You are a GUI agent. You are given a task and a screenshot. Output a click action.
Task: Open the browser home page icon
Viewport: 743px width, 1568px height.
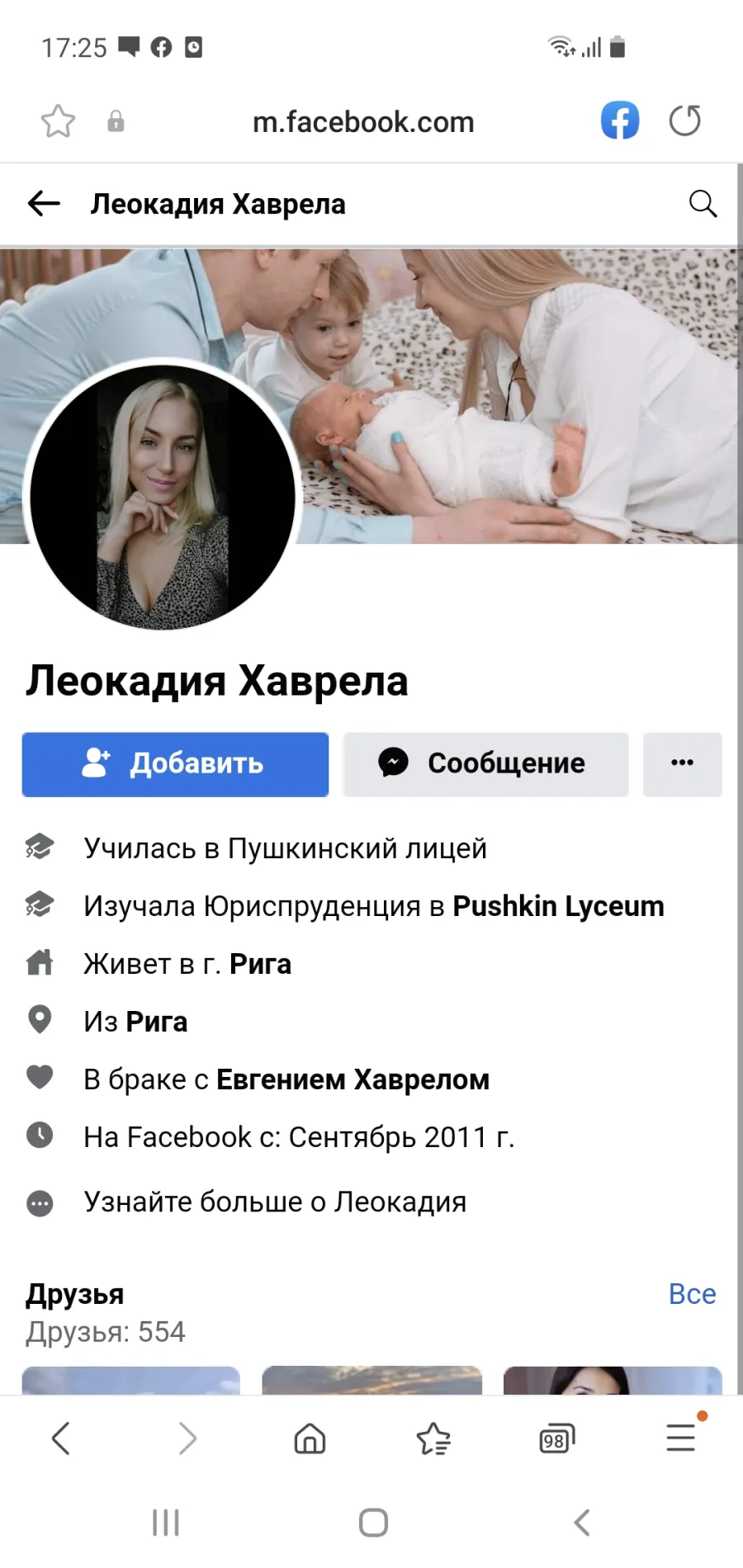coord(310,1438)
